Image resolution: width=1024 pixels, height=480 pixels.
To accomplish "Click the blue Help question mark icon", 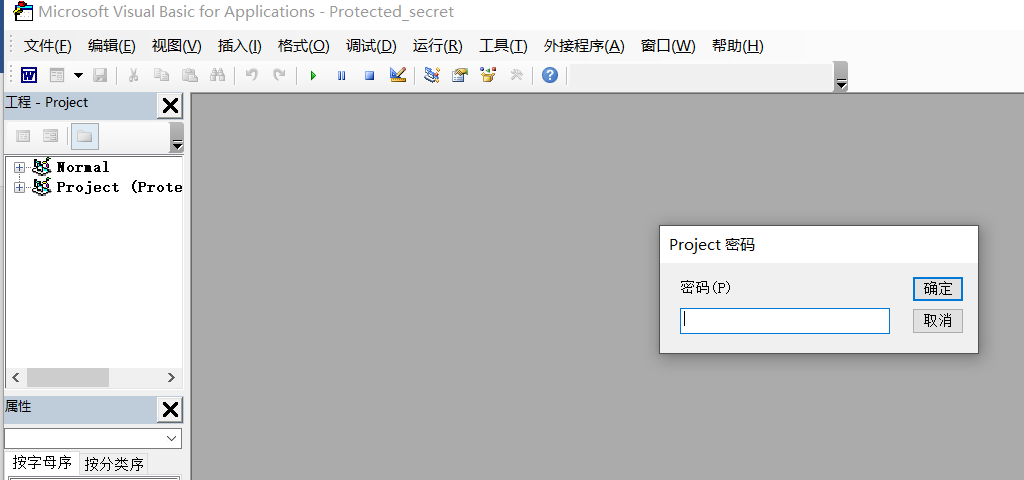I will point(550,75).
